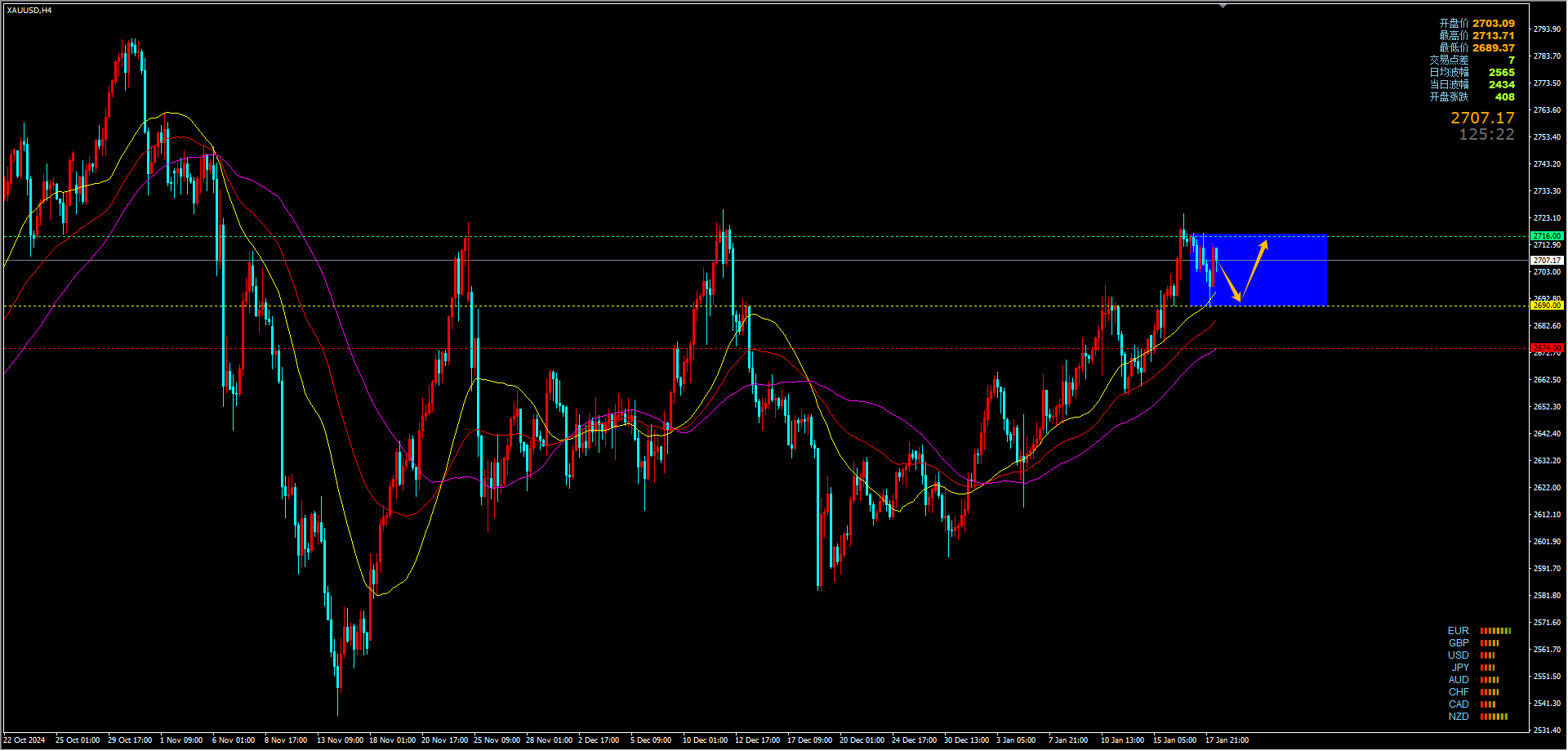The width and height of the screenshot is (1568, 751).
Task: Click the 2601.90 price scale label
Action: [1547, 542]
